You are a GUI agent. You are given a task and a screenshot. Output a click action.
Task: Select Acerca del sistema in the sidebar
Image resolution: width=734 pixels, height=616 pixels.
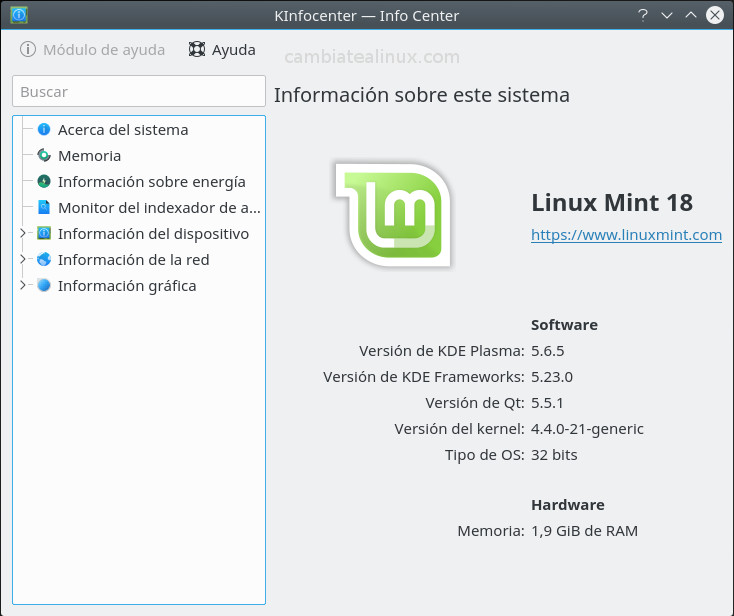pos(123,130)
